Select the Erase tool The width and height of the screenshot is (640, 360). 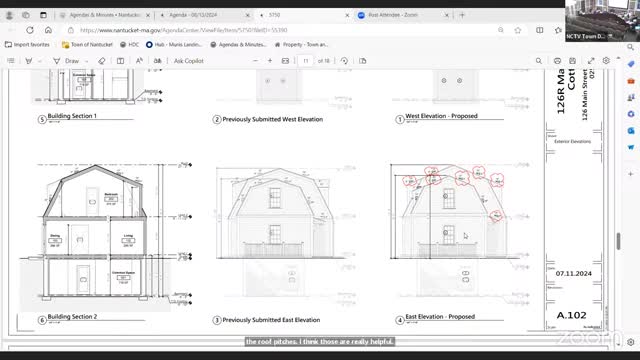102,61
